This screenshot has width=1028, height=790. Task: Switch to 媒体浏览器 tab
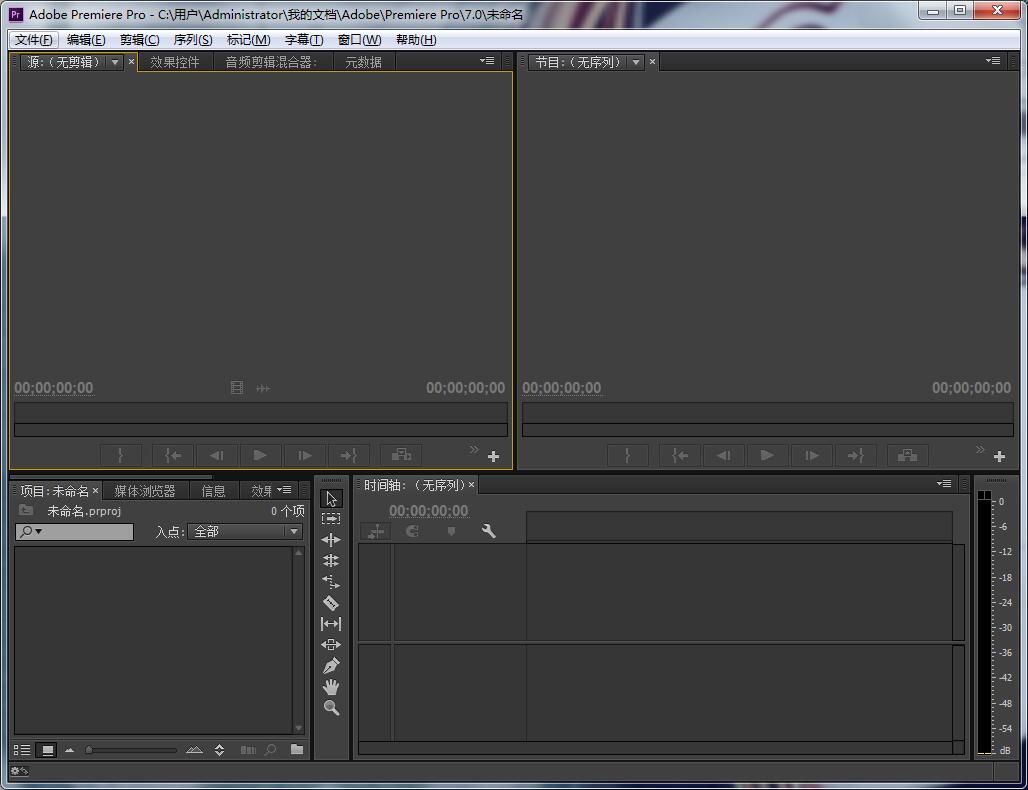click(x=145, y=491)
